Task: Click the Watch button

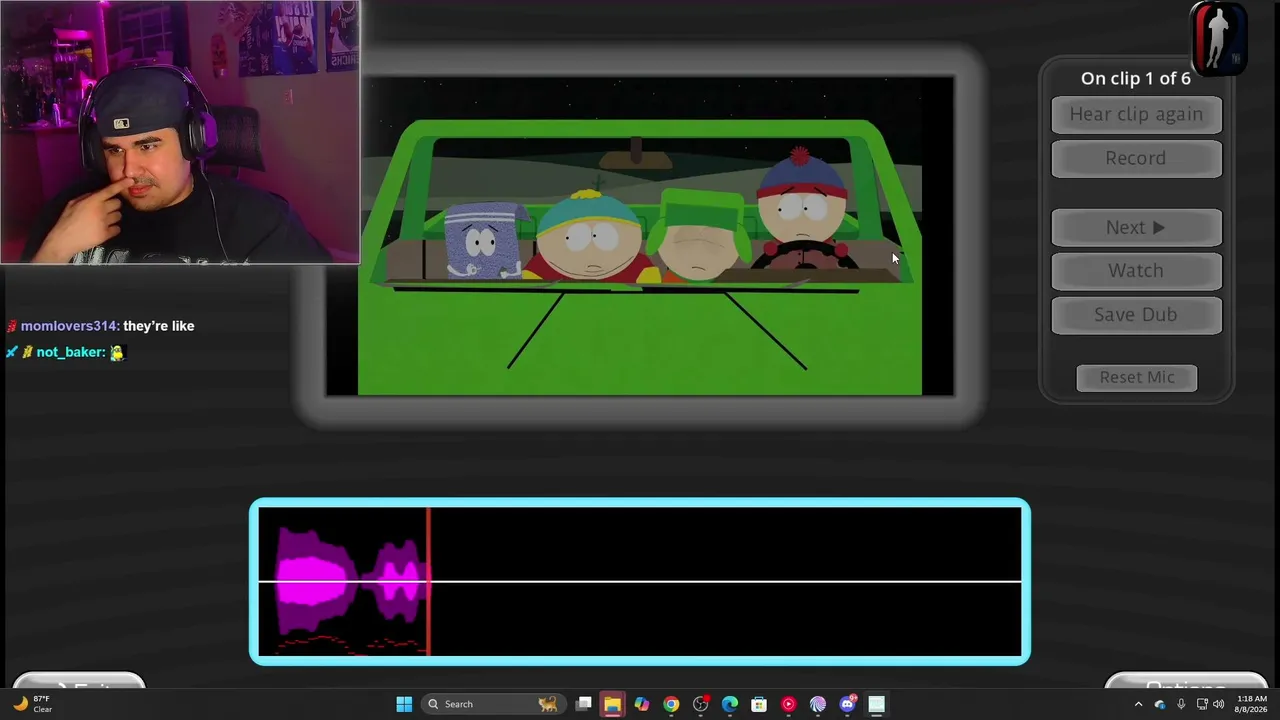Action: (1136, 271)
